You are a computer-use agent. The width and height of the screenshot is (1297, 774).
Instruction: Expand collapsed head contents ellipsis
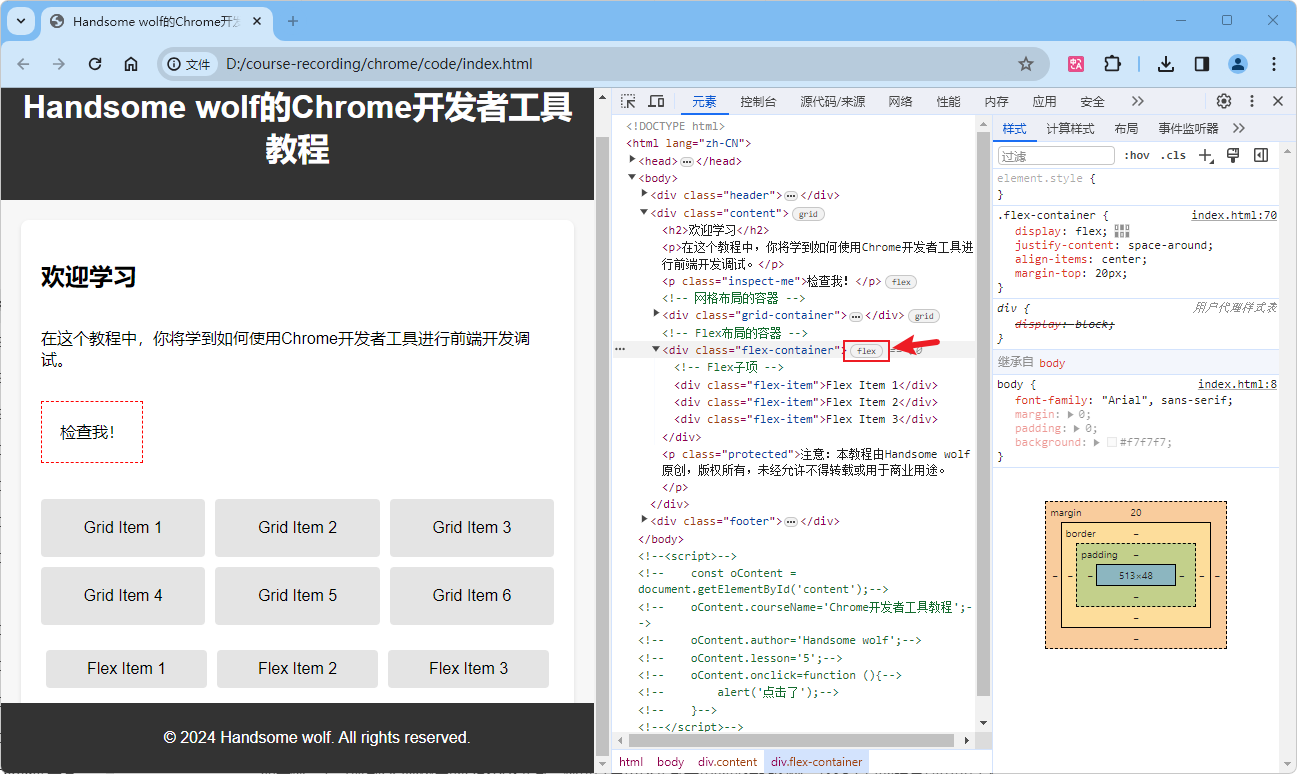click(x=687, y=161)
